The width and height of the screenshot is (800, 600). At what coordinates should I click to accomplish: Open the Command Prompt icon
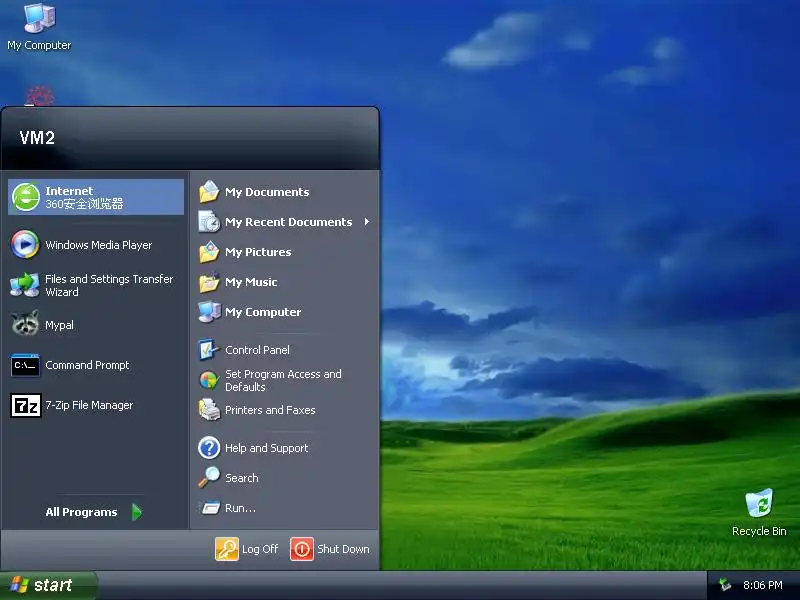(26, 365)
